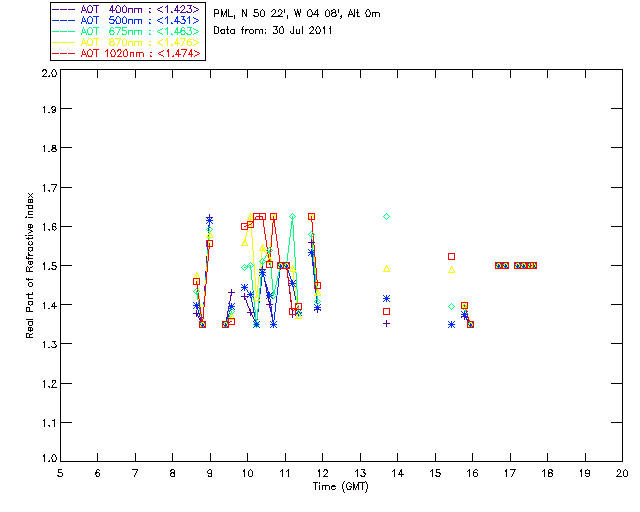Click the y-axis tick label 1.8
The height and width of the screenshot is (512, 640).
49,148
